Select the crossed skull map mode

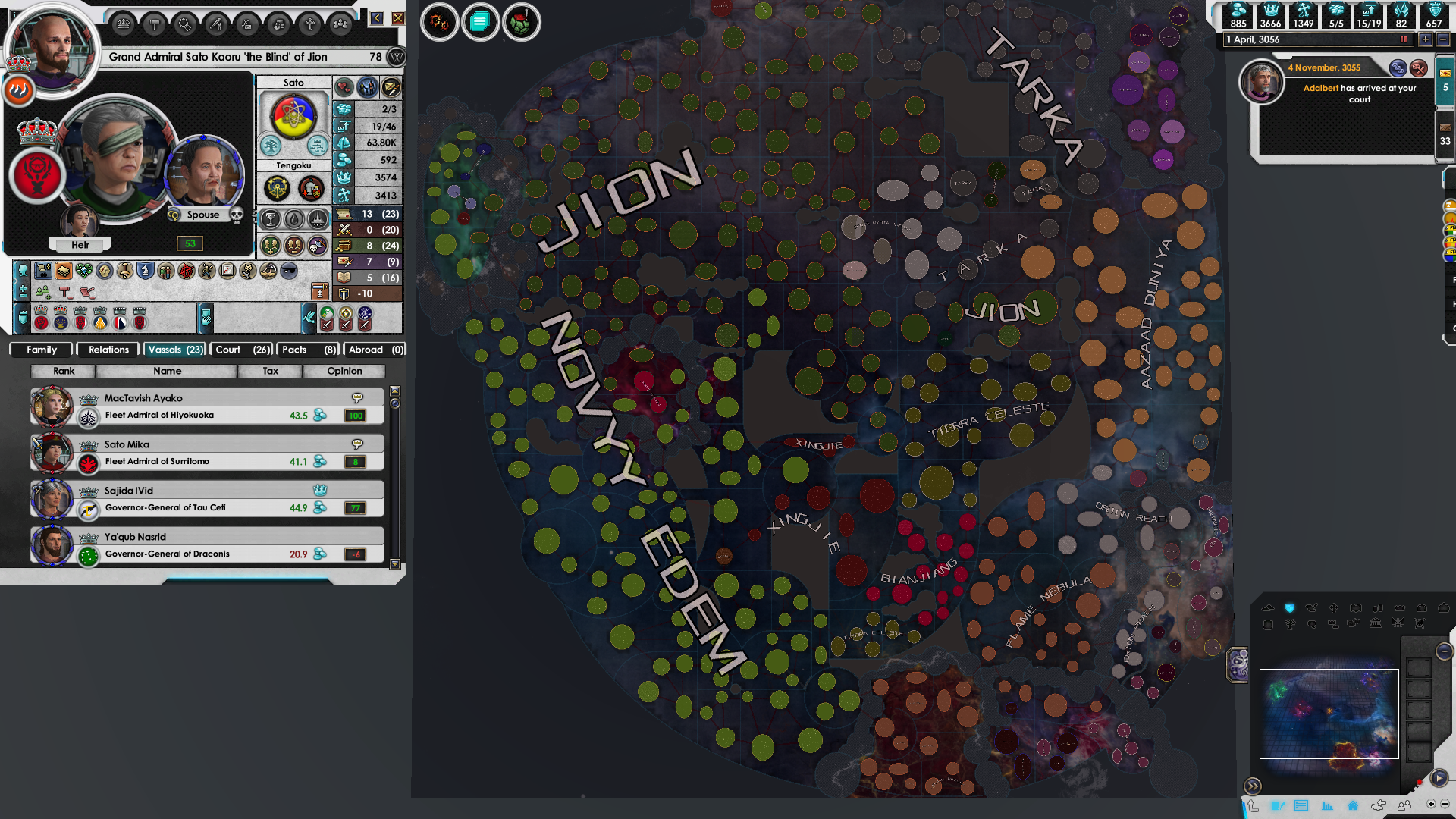pyautogui.click(x=1420, y=624)
